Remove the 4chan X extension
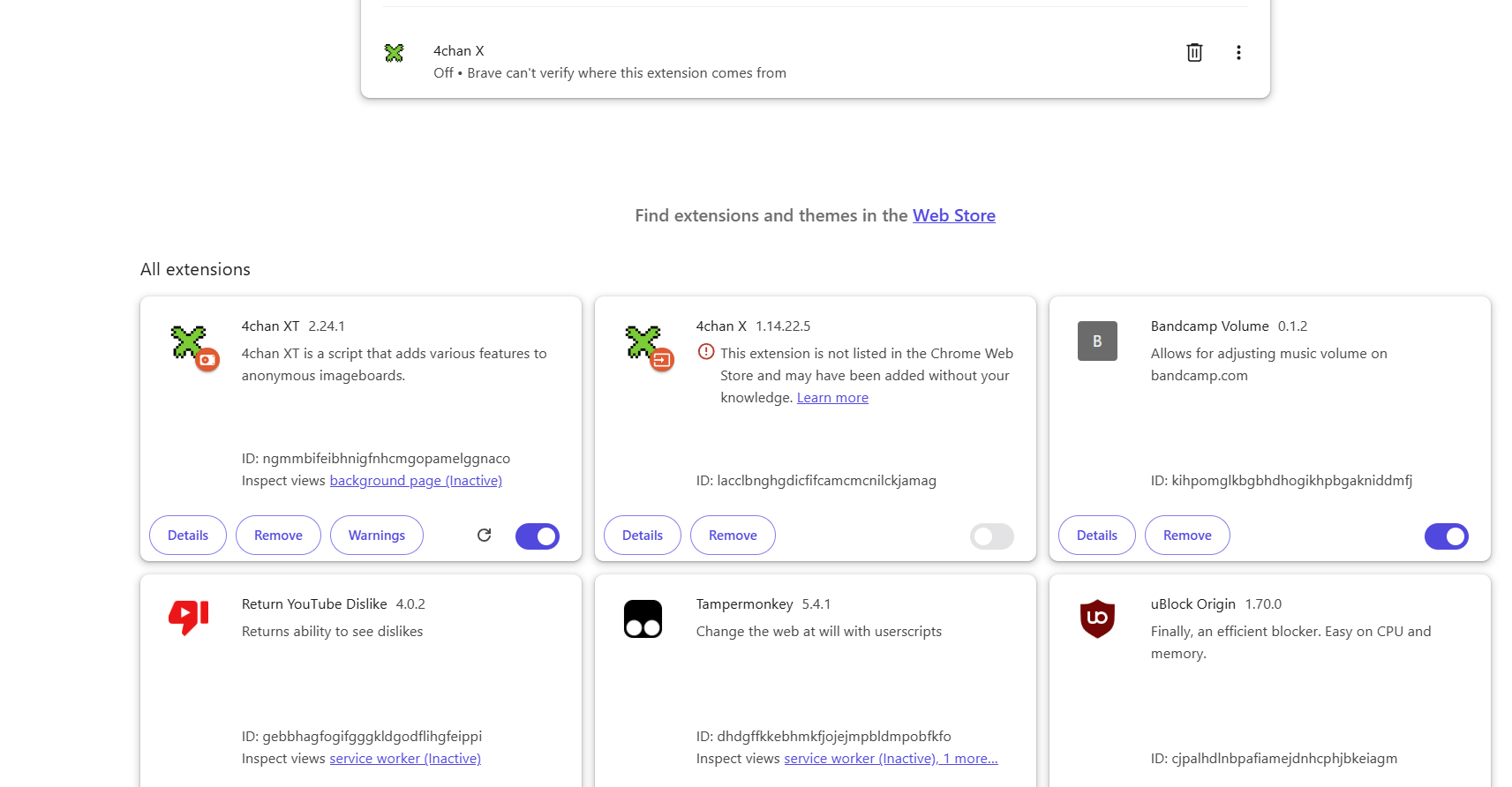Image resolution: width=1512 pixels, height=787 pixels. (733, 536)
